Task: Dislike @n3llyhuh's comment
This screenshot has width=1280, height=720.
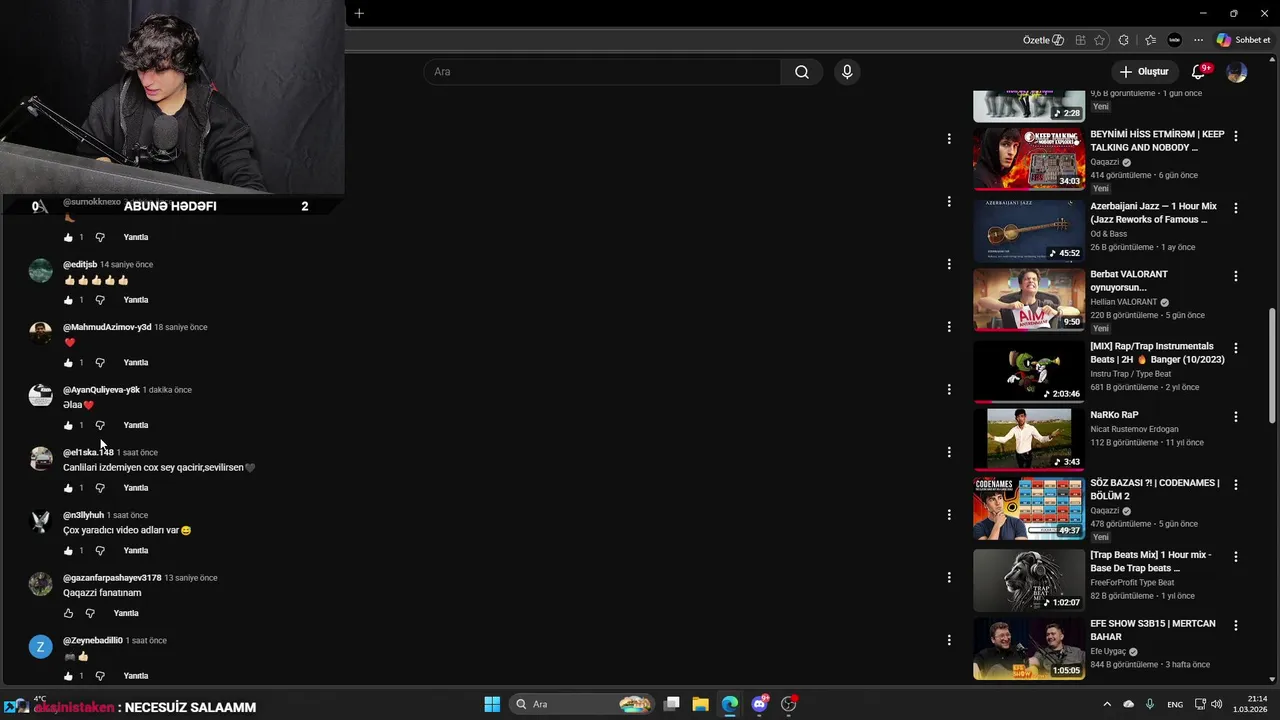Action: point(100,551)
